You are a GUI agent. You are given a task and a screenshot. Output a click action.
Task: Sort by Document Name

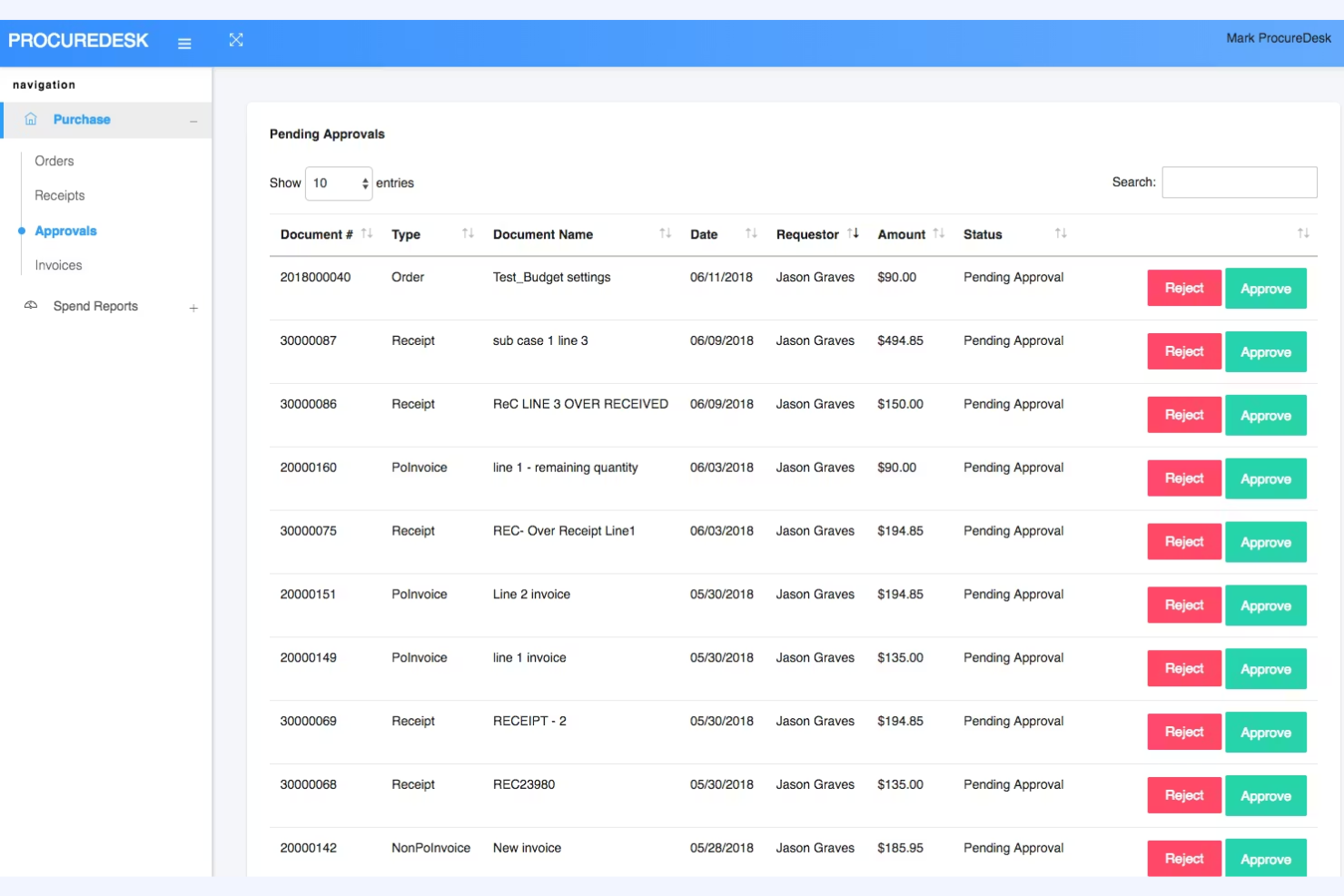click(x=666, y=233)
